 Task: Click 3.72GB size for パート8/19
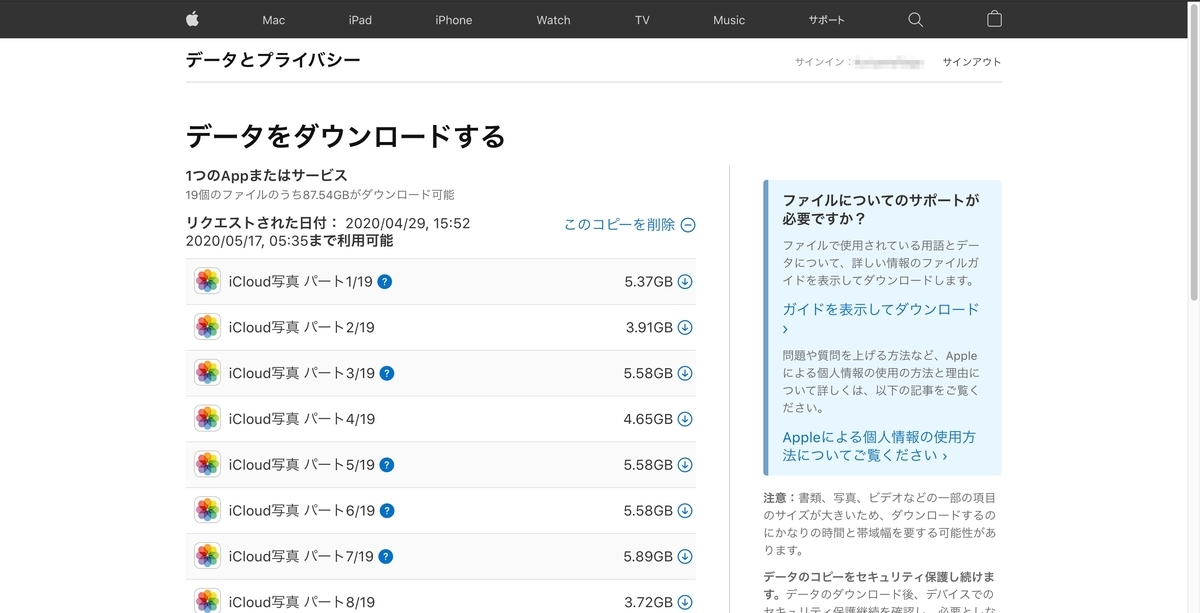[x=648, y=603]
